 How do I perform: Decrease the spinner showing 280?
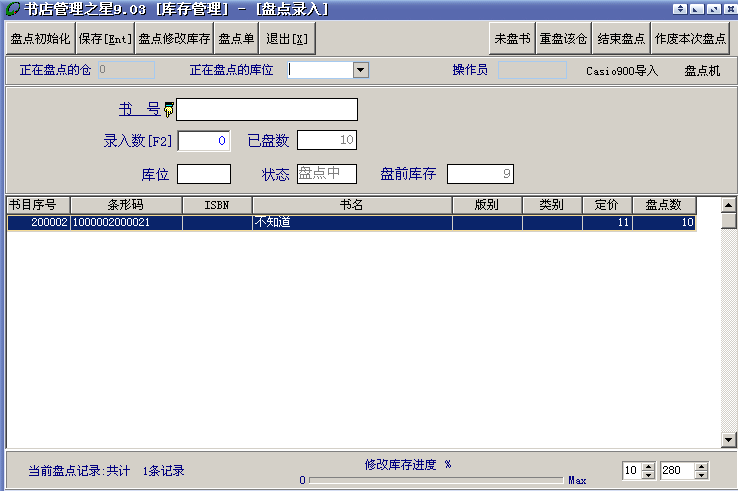(702, 475)
